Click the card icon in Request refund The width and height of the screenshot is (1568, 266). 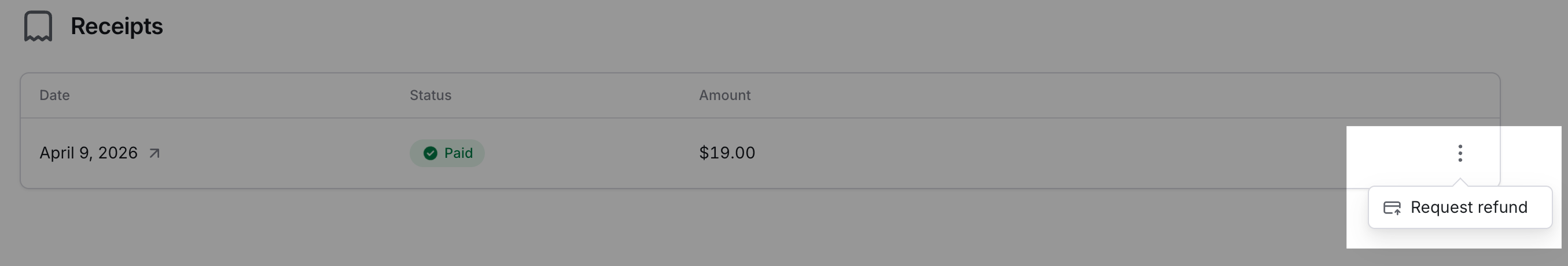pos(1392,208)
